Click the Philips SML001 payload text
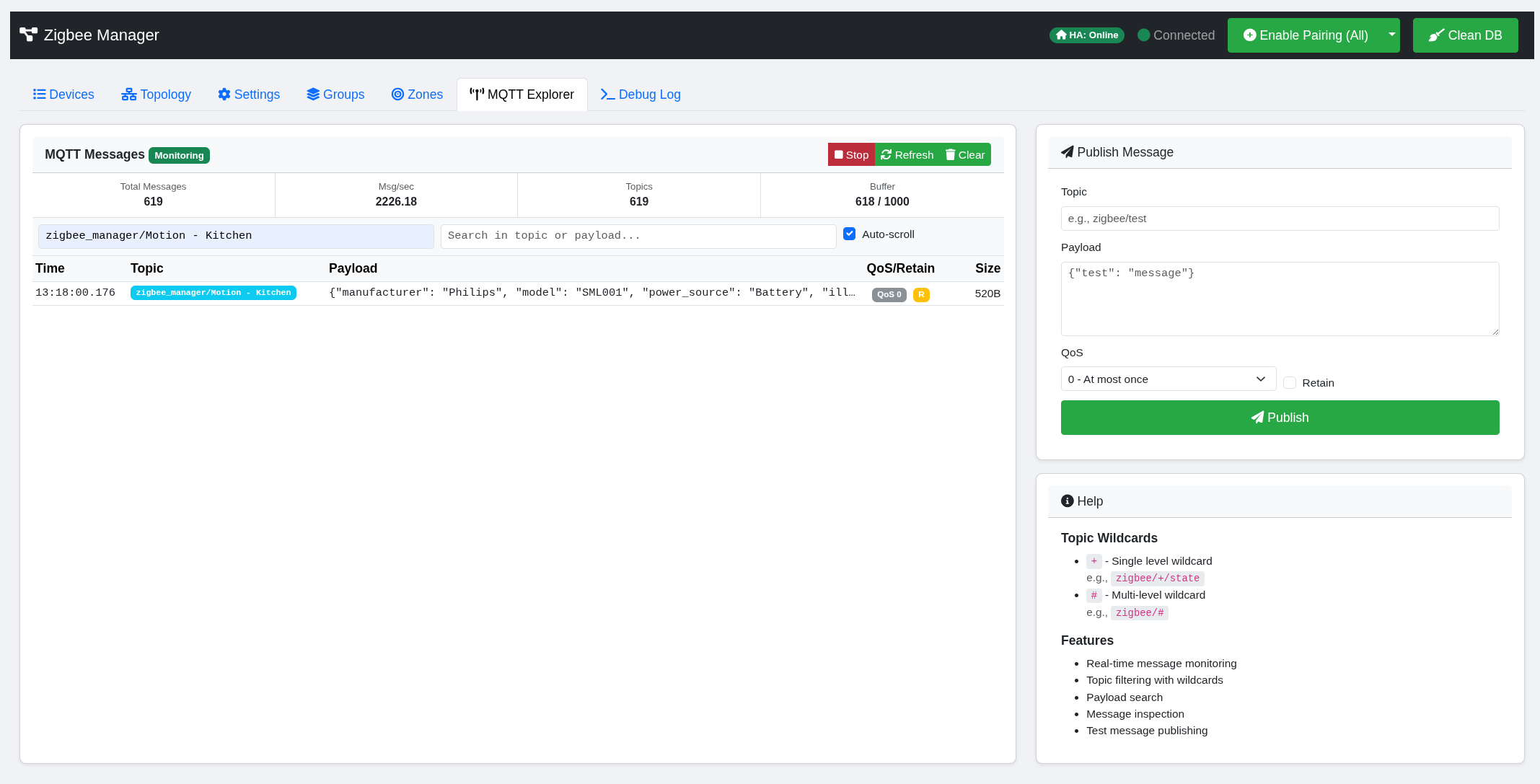Screen dimensions: 1540x784 click(591, 293)
